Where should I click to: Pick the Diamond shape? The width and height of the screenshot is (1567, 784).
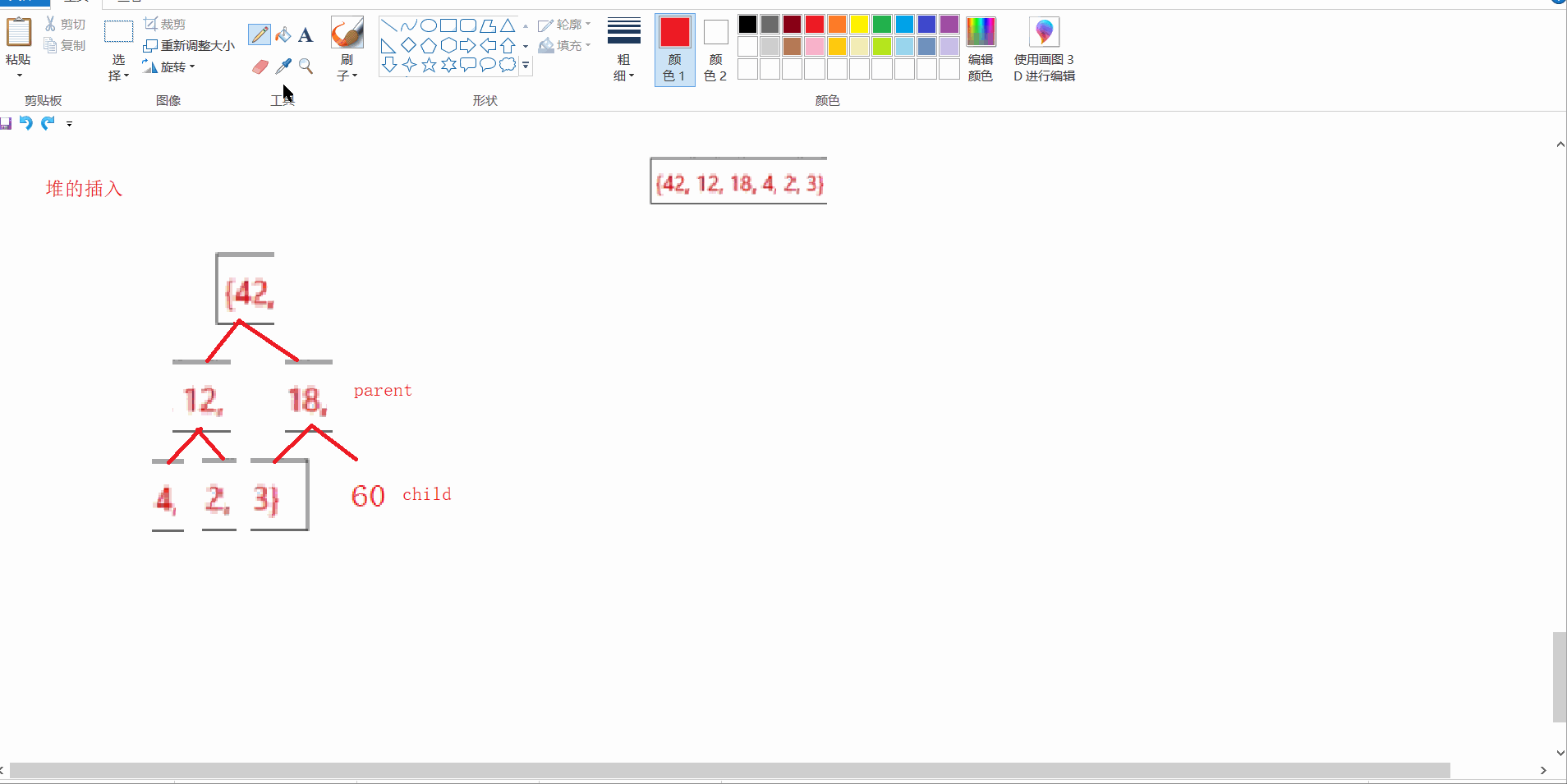point(409,45)
